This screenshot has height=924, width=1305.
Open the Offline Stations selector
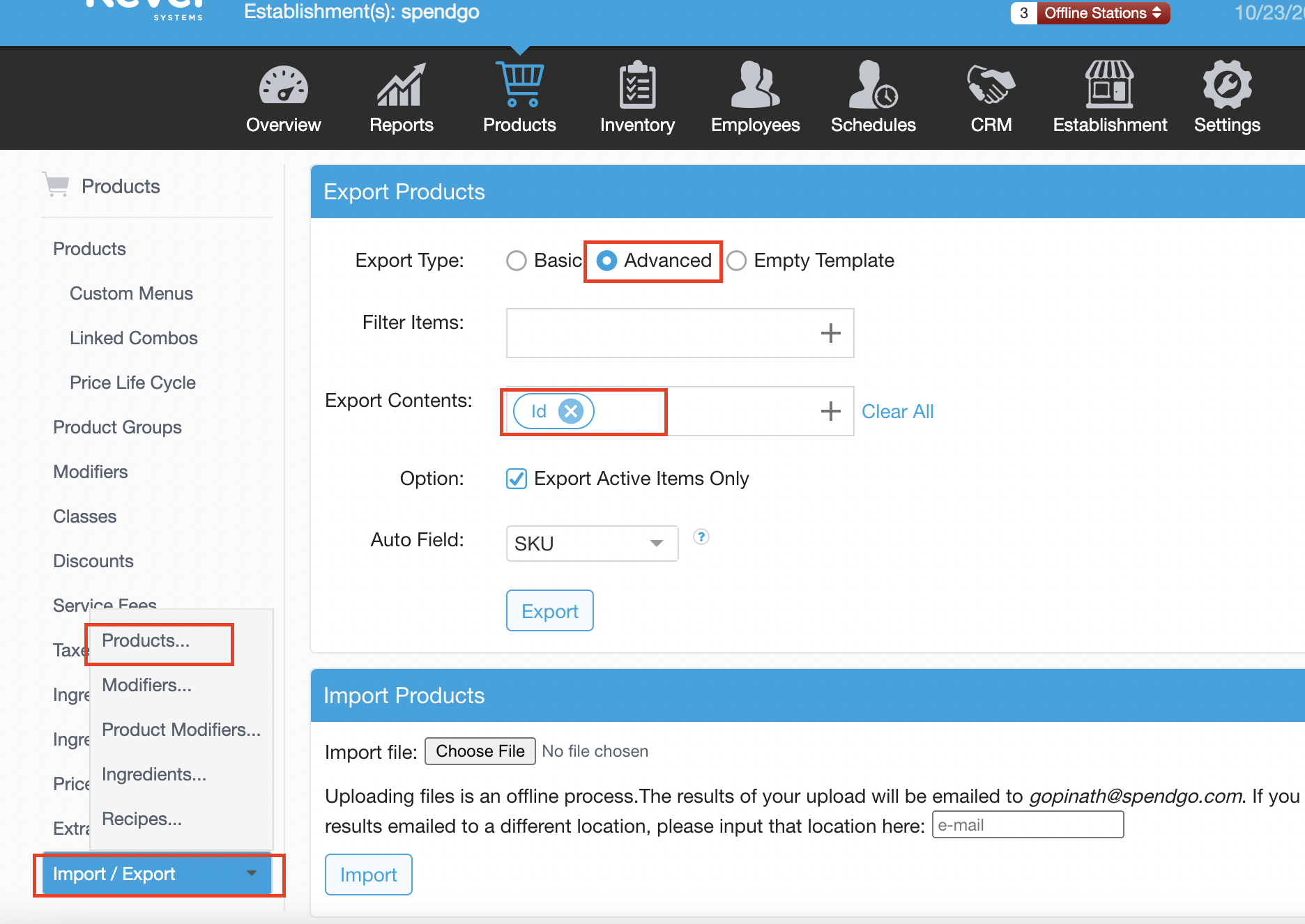pyautogui.click(x=1102, y=13)
